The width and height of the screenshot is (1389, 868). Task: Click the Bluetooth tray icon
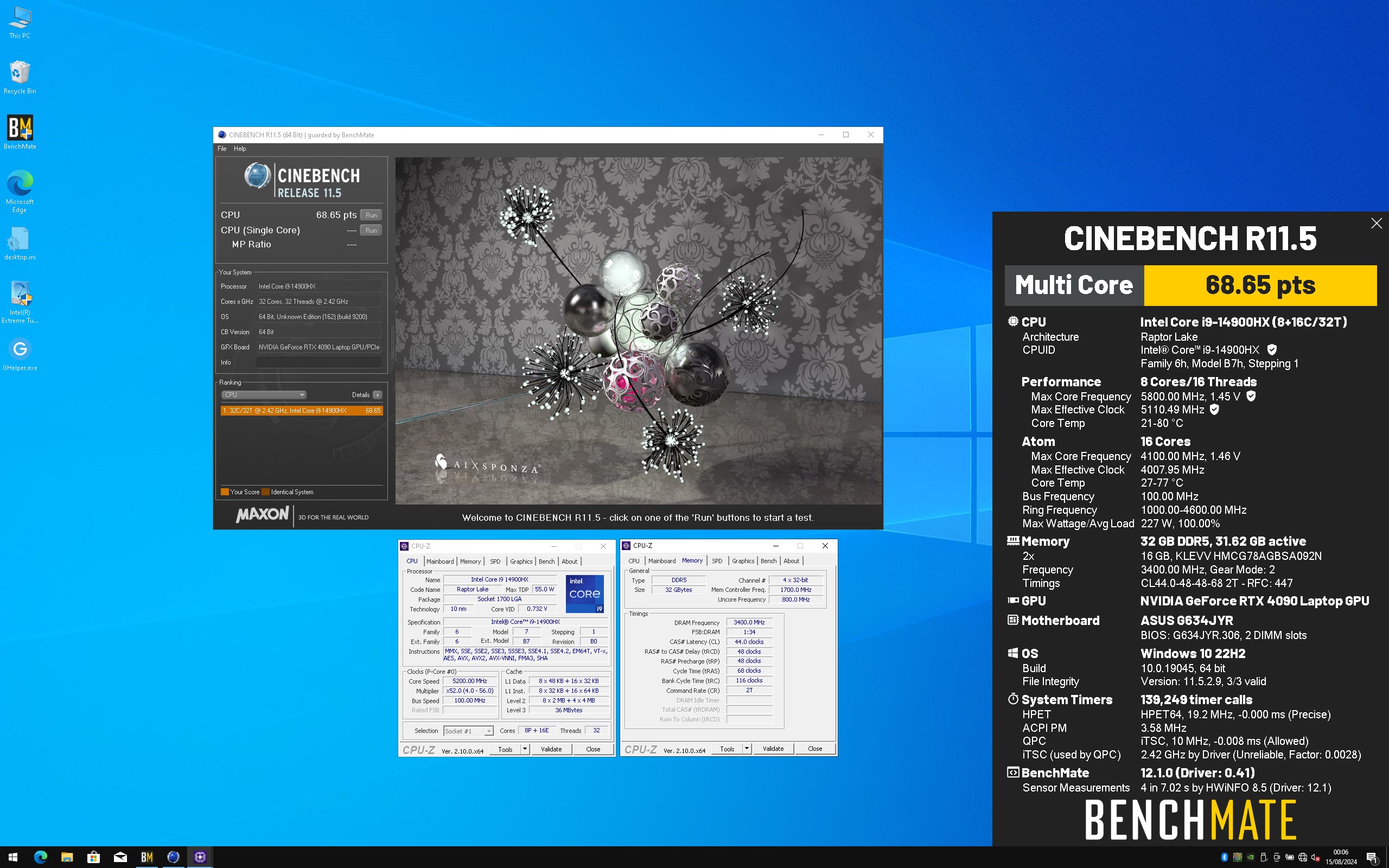1224,858
